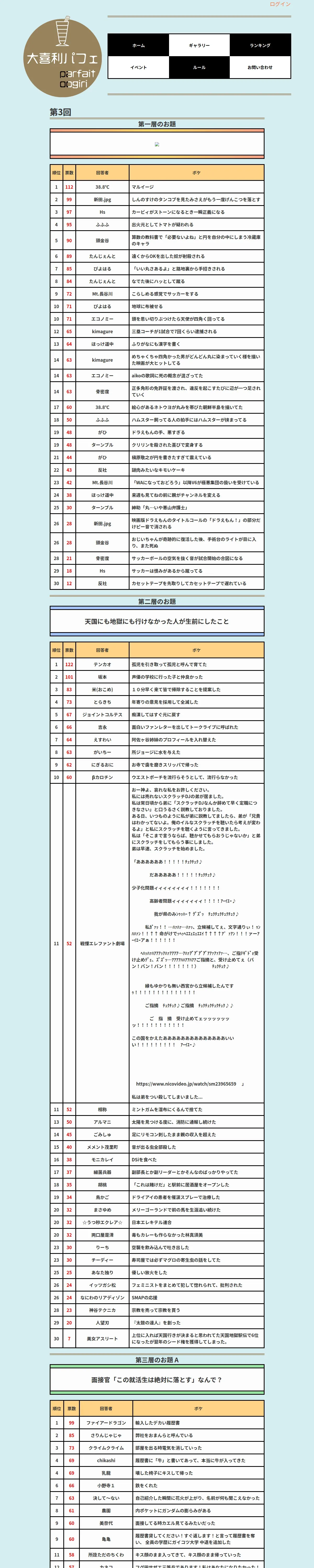Click the answer DSiを食べた

[144, 1160]
